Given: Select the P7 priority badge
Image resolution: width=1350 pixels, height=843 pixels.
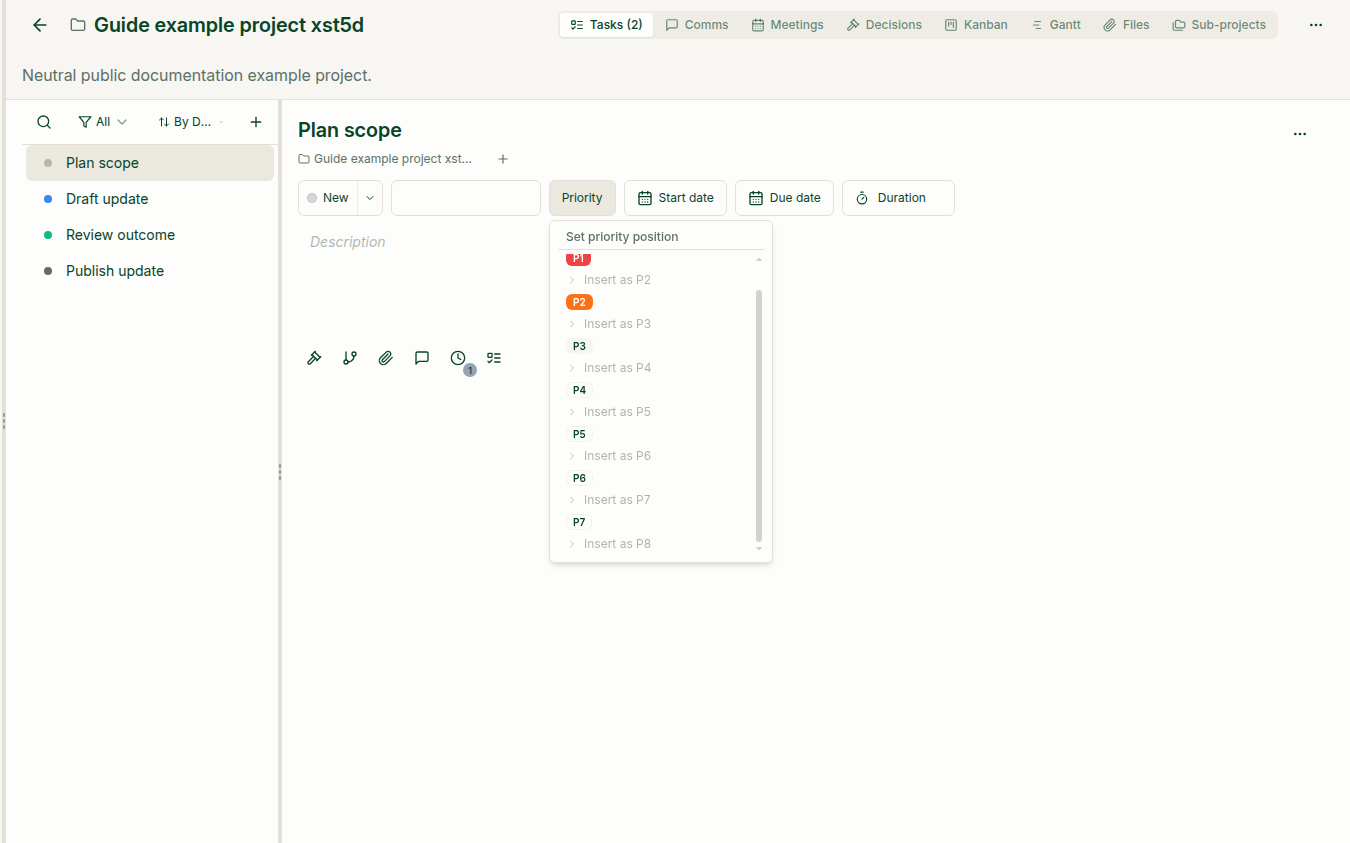Looking at the screenshot, I should tap(579, 522).
